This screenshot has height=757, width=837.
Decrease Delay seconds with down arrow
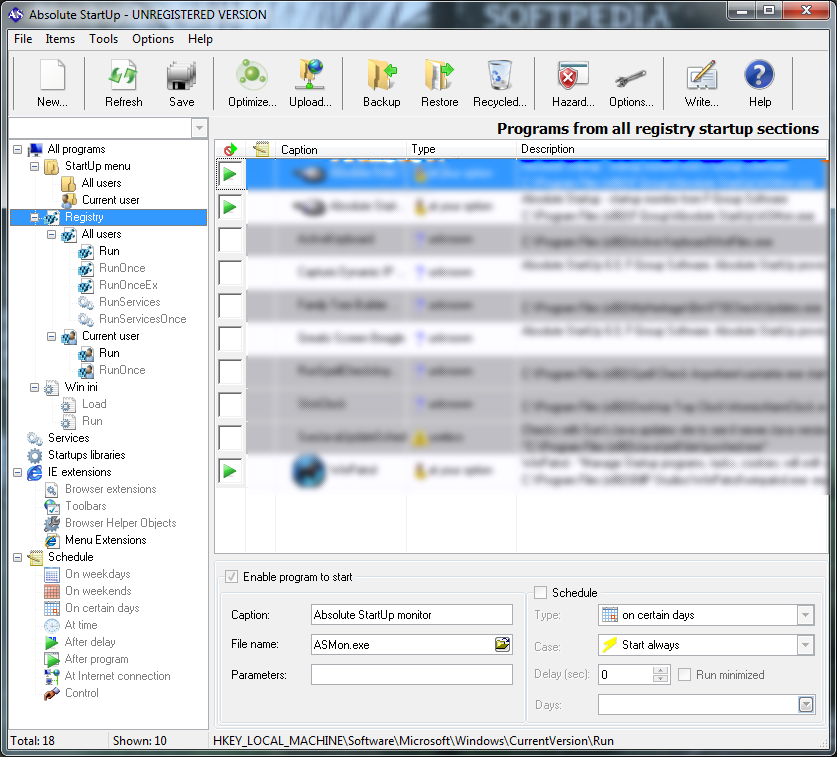[661, 679]
